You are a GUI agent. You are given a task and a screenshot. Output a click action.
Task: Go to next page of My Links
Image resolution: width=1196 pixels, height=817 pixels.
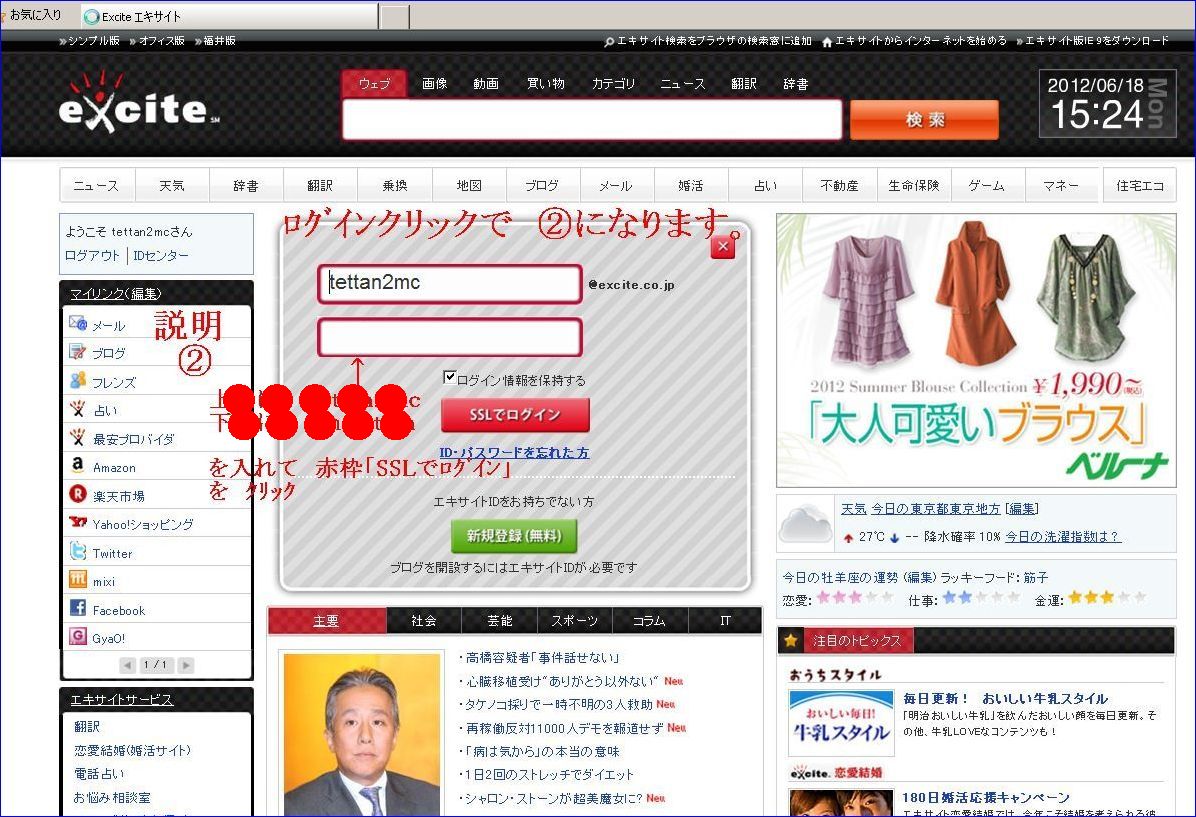pyautogui.click(x=185, y=665)
